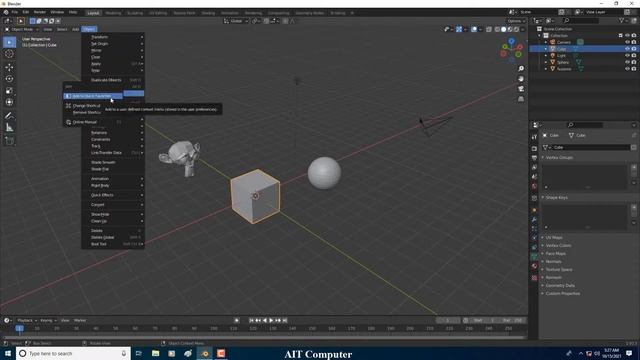
Task: Click Add to Quick Favorites entry
Action: point(93,96)
